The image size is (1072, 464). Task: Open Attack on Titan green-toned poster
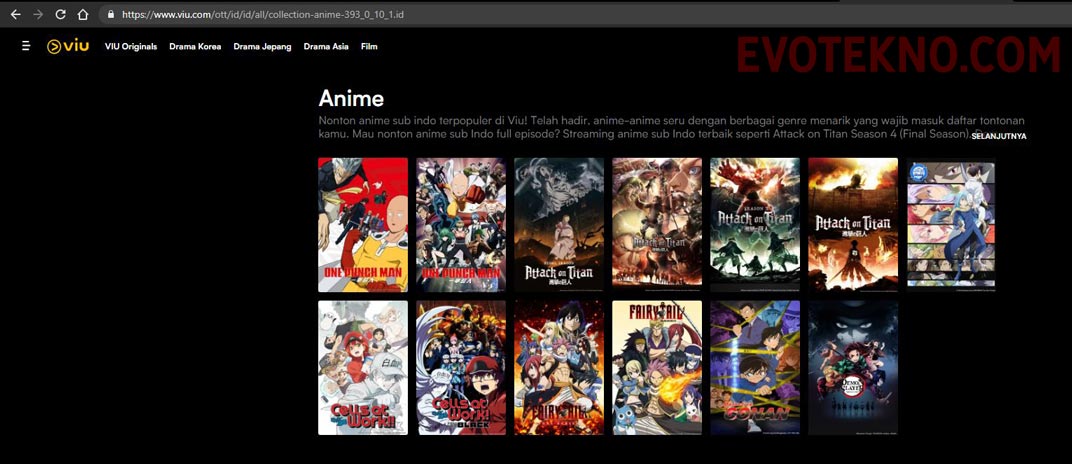755,225
